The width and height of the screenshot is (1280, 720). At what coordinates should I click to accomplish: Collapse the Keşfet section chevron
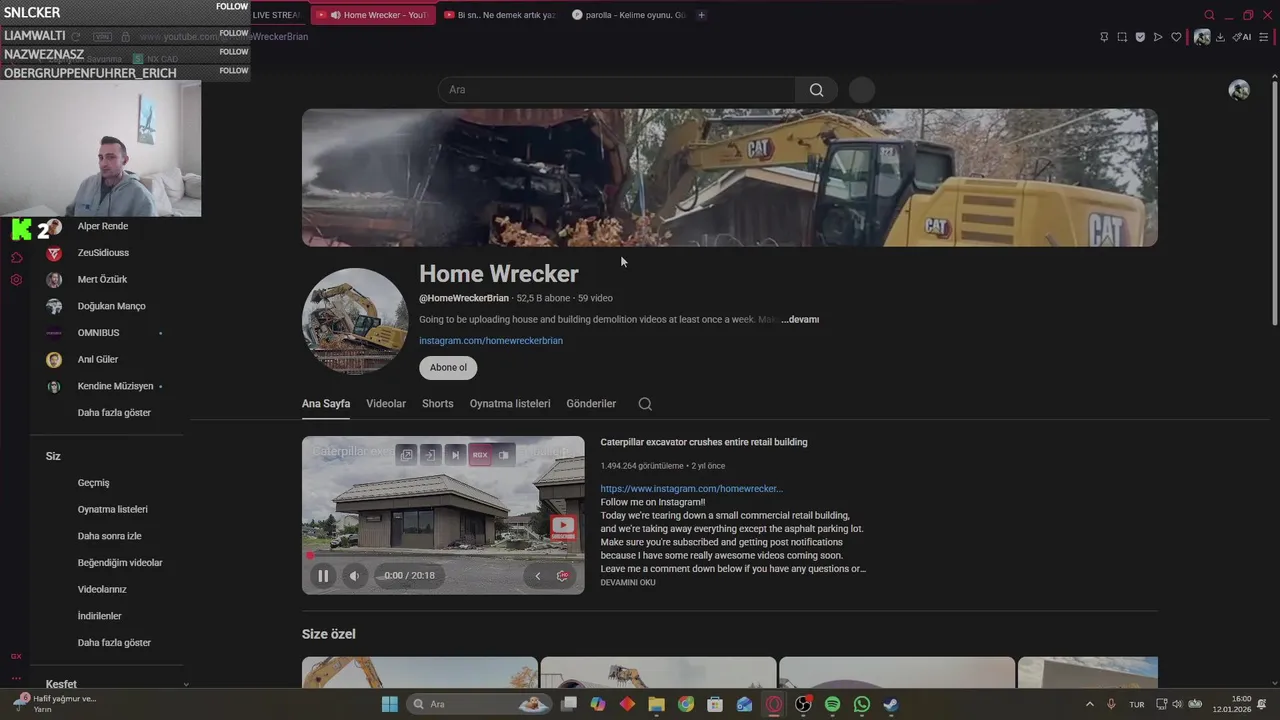[x=186, y=685]
